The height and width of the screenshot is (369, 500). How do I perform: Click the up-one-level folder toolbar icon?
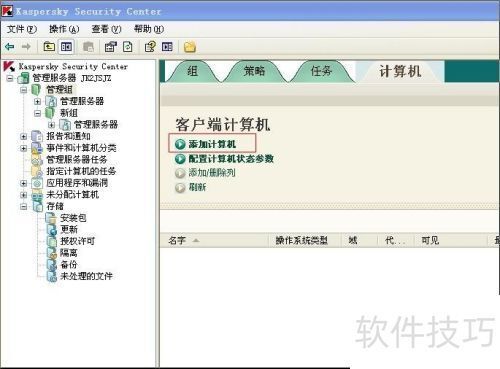pyautogui.click(x=49, y=47)
